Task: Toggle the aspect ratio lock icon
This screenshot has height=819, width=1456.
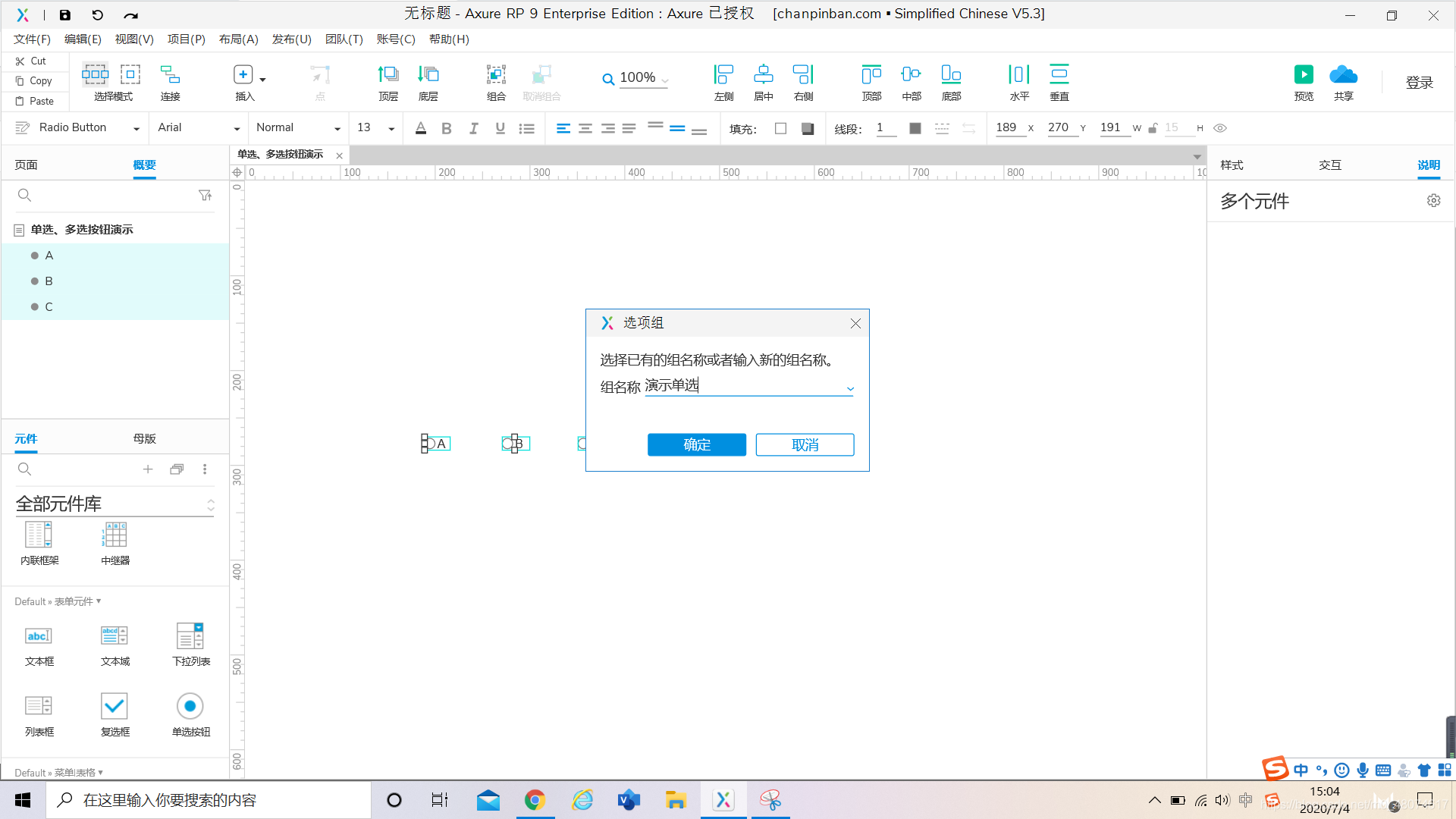Action: (1153, 128)
